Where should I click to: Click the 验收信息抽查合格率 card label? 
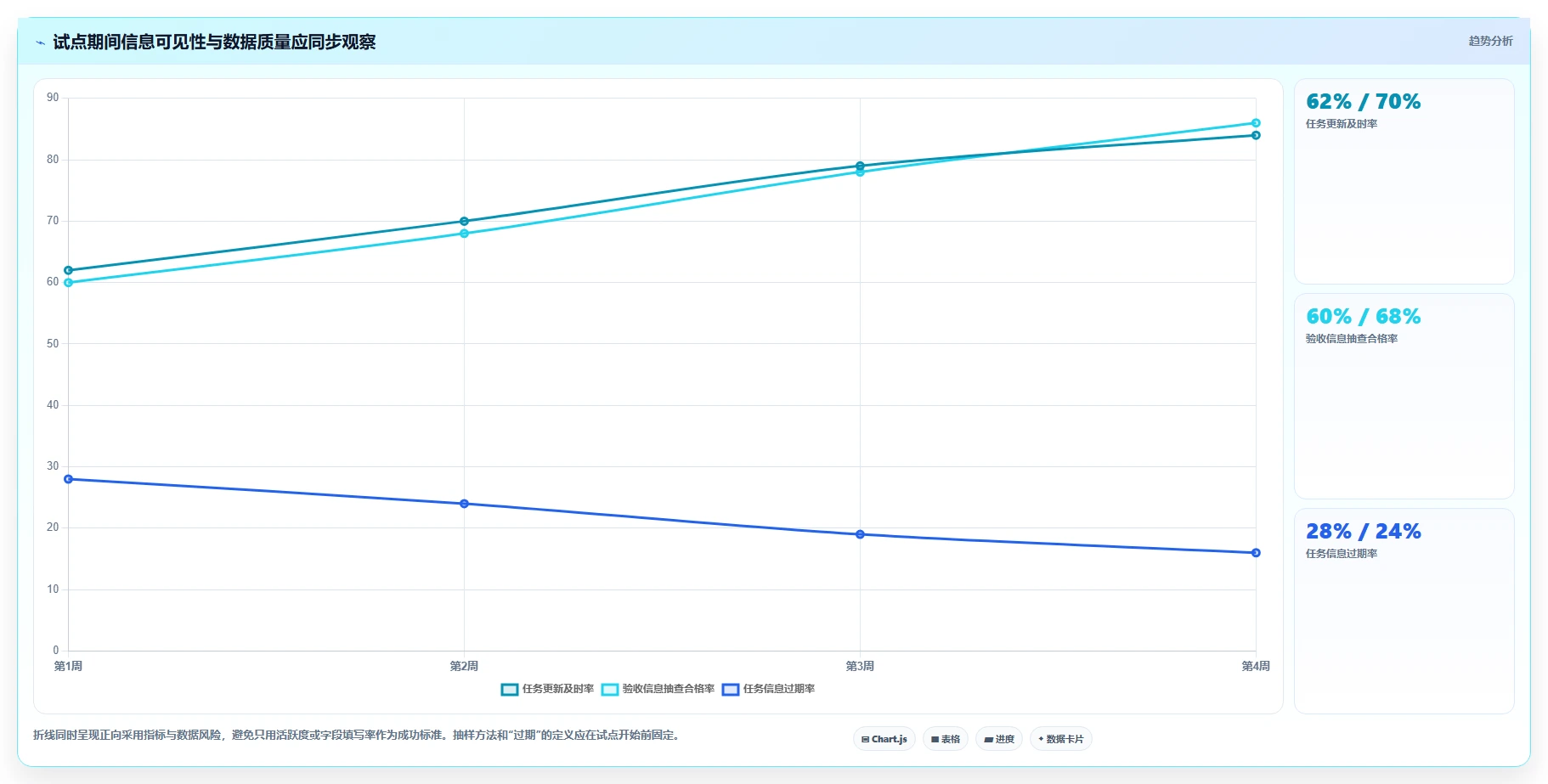[1352, 339]
